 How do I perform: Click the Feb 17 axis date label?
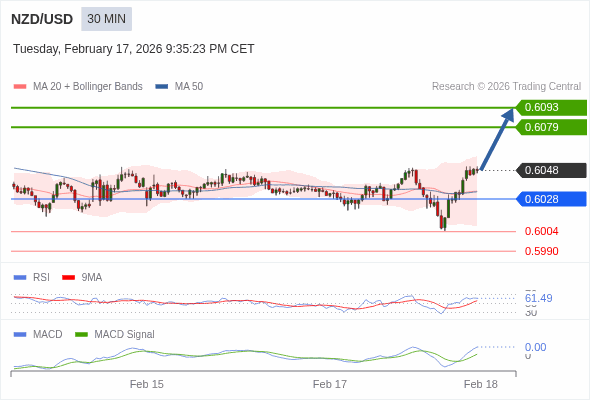click(330, 384)
